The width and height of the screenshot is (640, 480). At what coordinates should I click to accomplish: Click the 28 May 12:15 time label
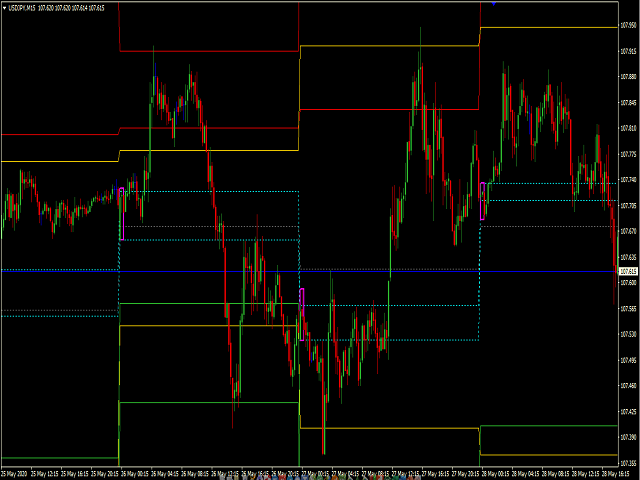point(586,474)
